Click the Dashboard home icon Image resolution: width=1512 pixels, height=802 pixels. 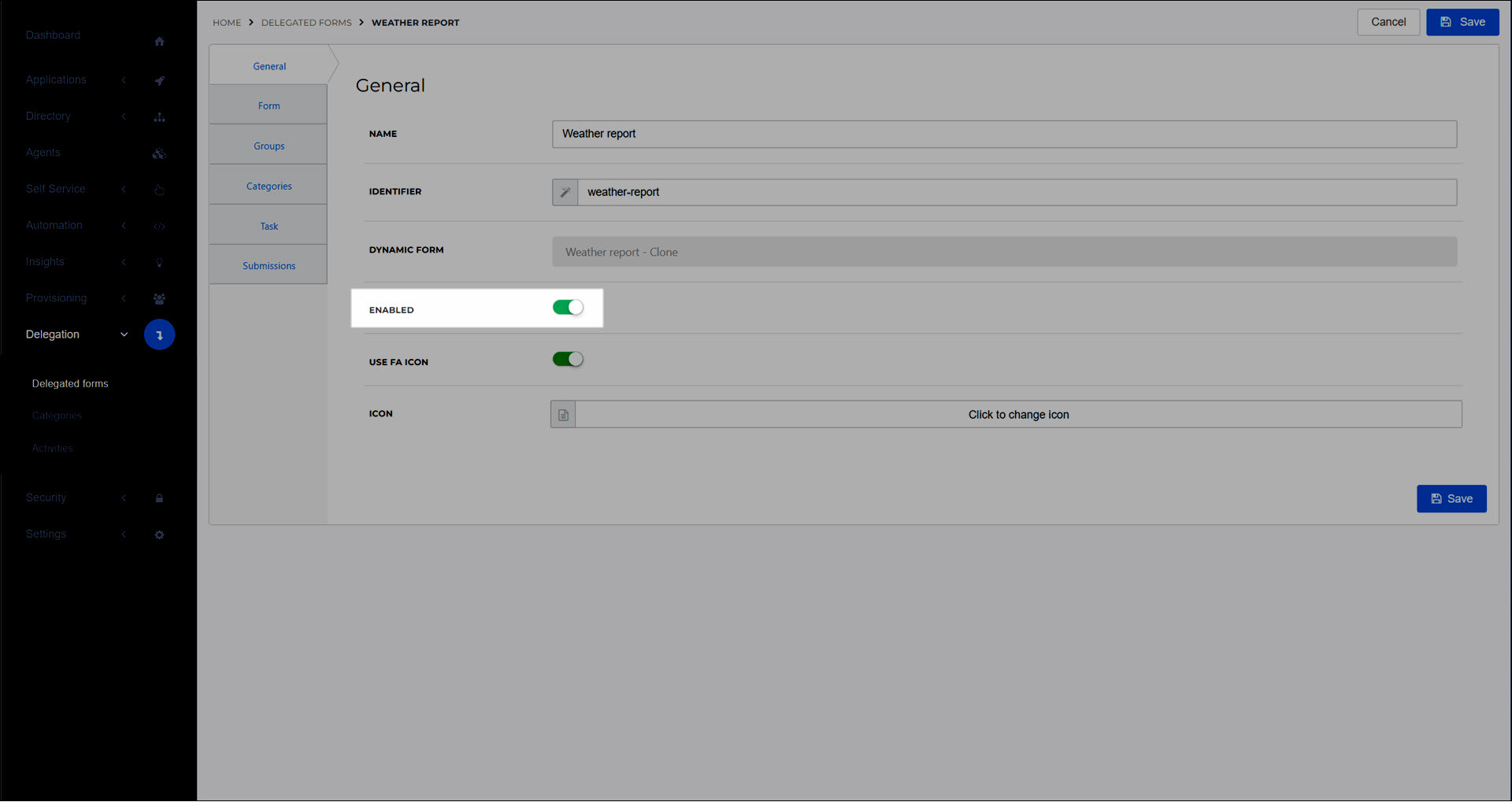tap(159, 41)
